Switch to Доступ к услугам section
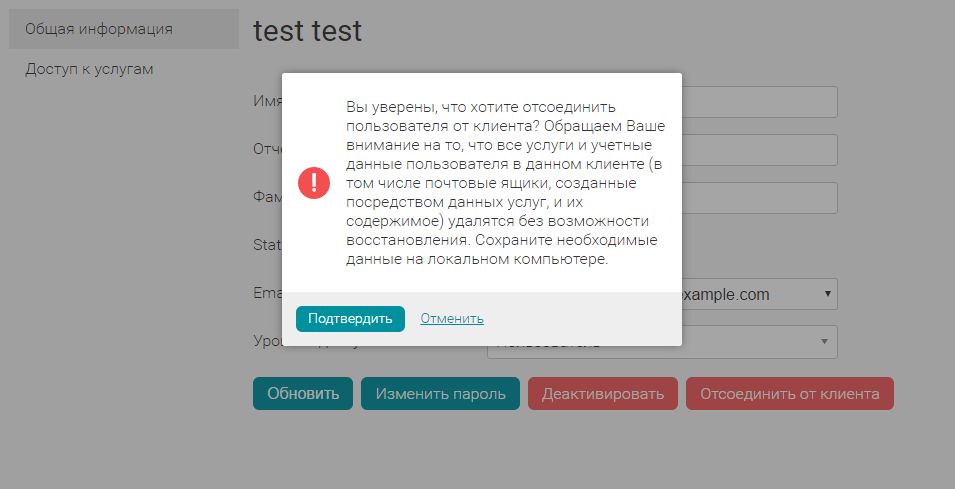The height and width of the screenshot is (489, 955). 89,69
